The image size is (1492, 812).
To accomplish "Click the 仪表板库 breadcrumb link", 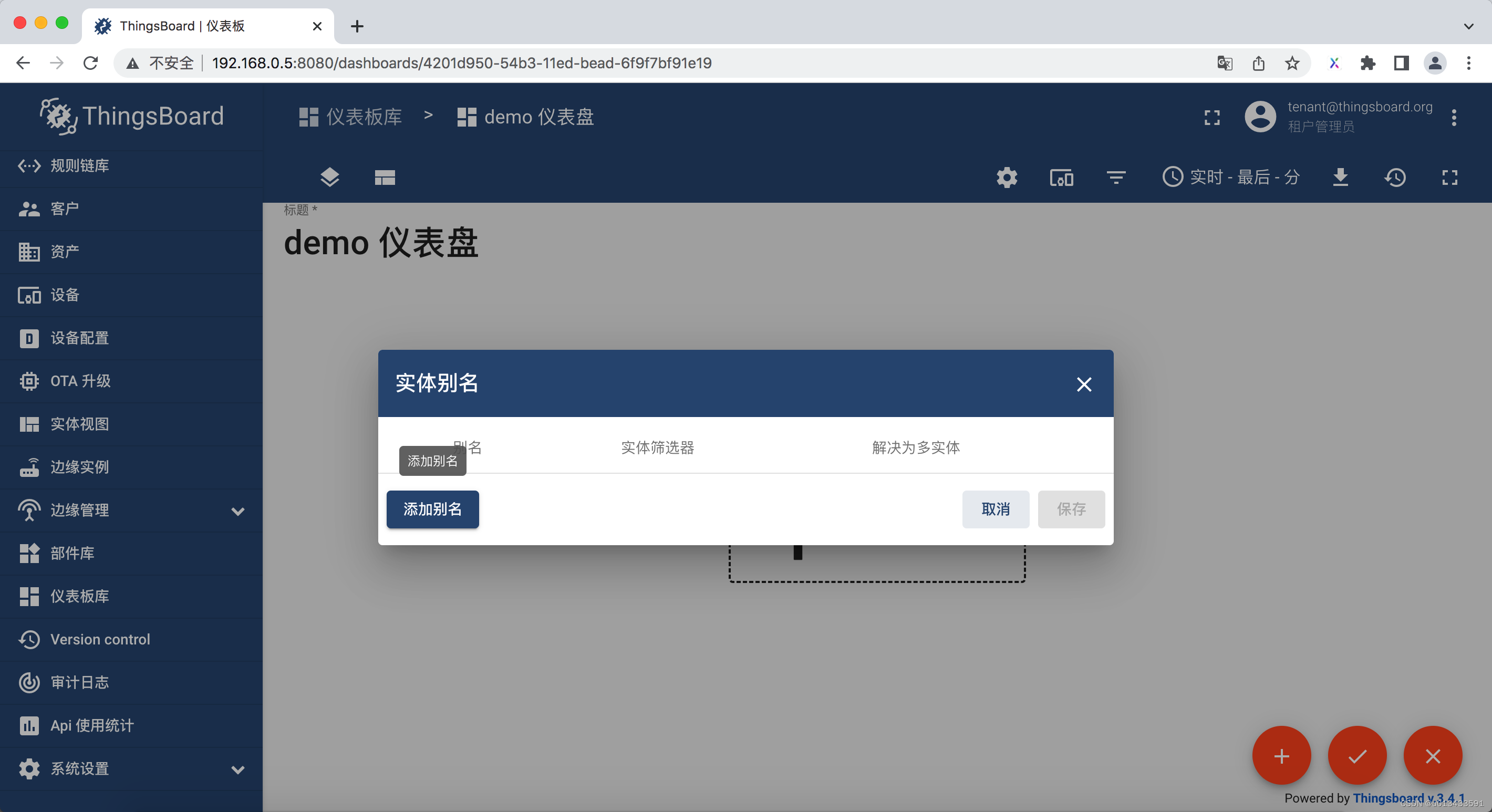I will pyautogui.click(x=350, y=117).
